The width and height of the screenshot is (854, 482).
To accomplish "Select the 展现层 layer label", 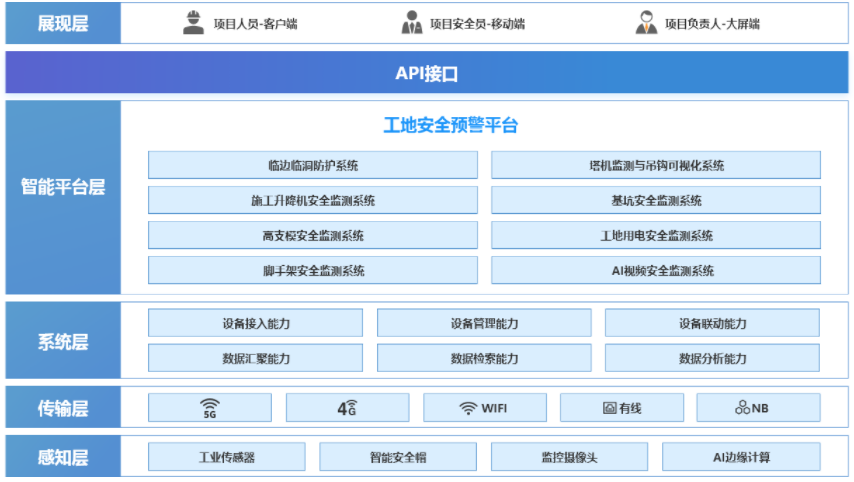I will click(63, 23).
